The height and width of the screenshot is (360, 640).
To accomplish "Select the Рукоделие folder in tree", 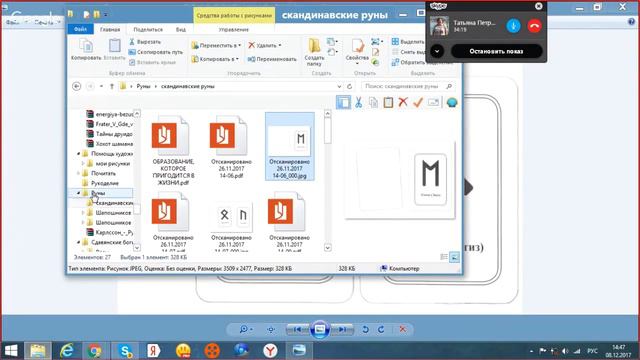I will coord(105,183).
